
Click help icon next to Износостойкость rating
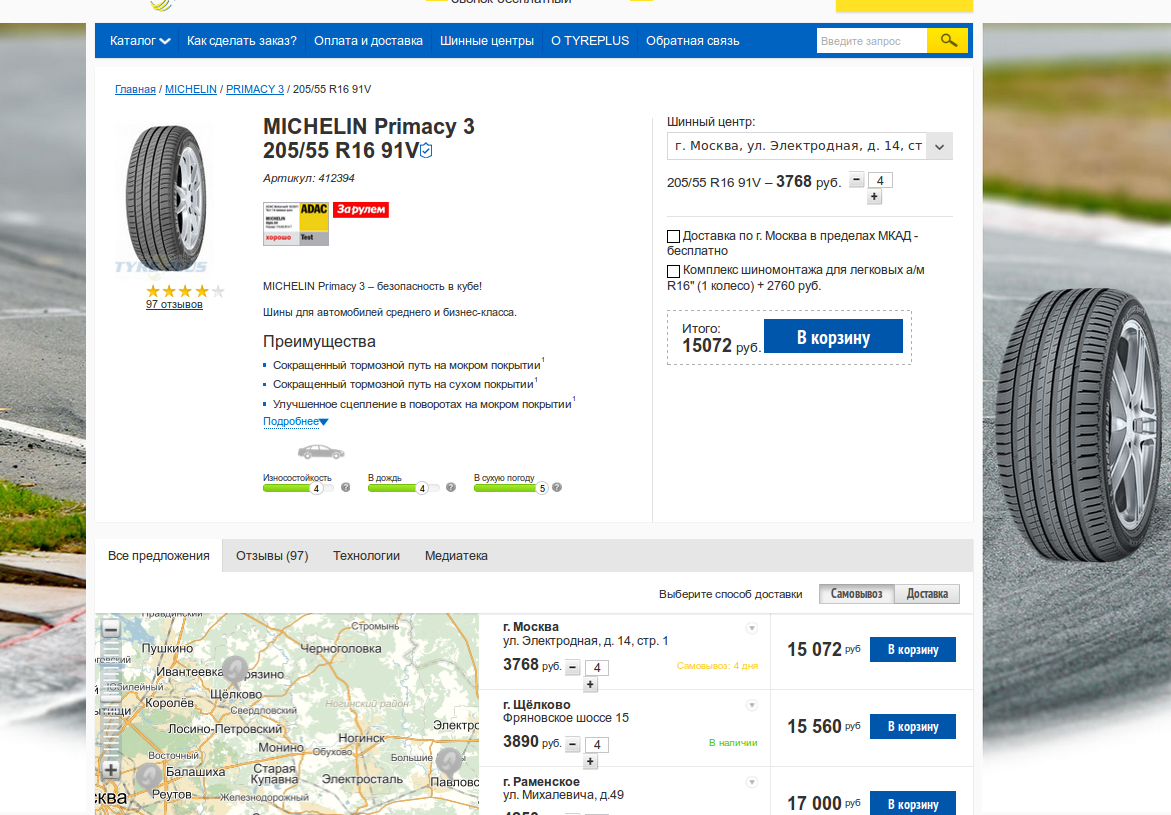coord(346,488)
